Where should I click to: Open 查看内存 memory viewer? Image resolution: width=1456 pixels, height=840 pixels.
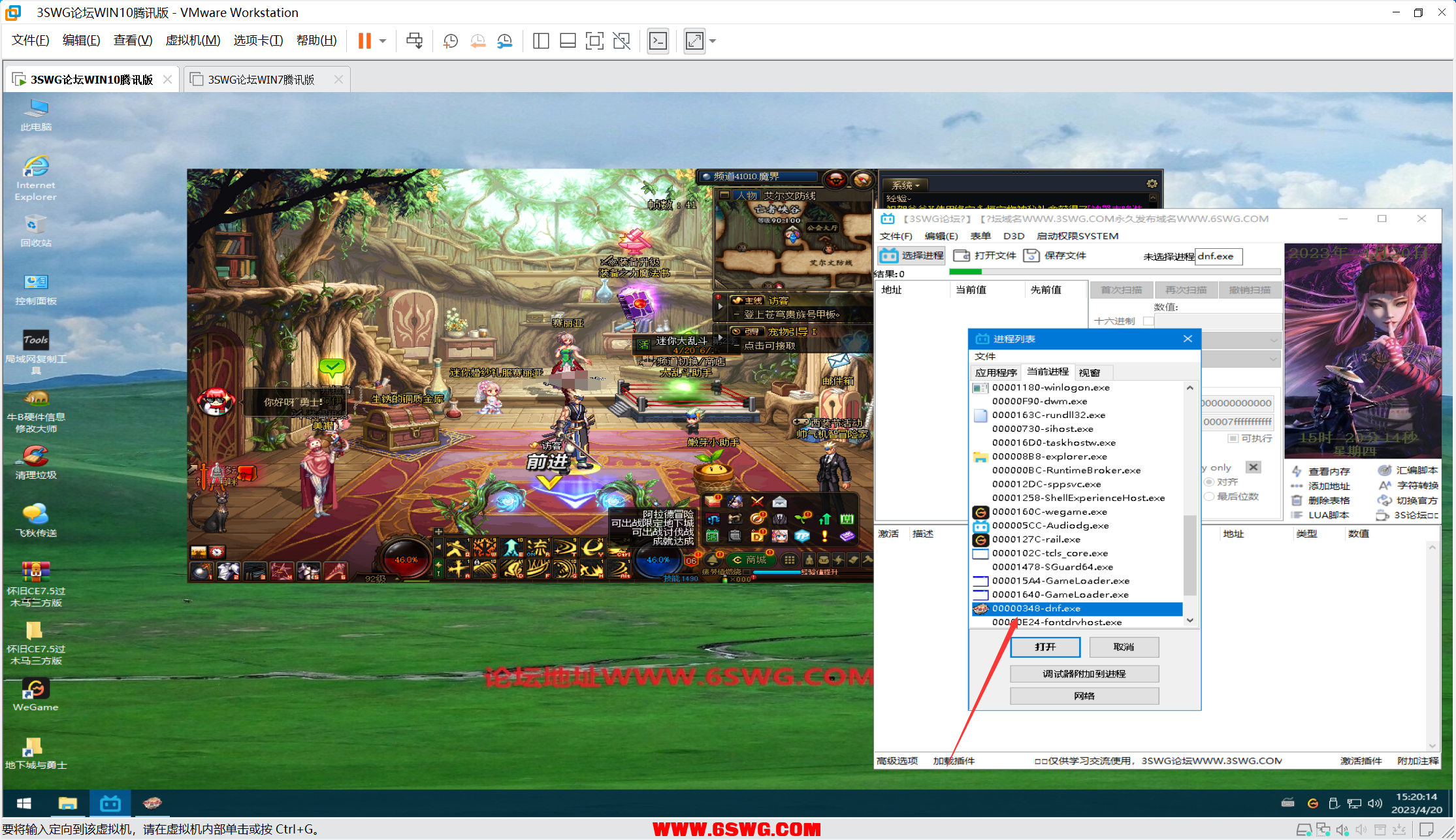pyautogui.click(x=1321, y=471)
